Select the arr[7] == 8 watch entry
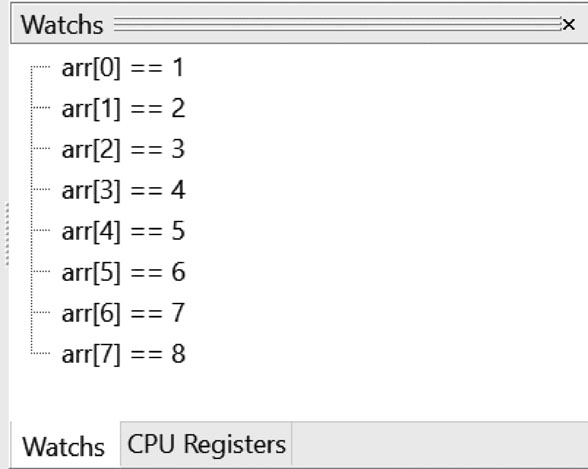 [x=123, y=354]
